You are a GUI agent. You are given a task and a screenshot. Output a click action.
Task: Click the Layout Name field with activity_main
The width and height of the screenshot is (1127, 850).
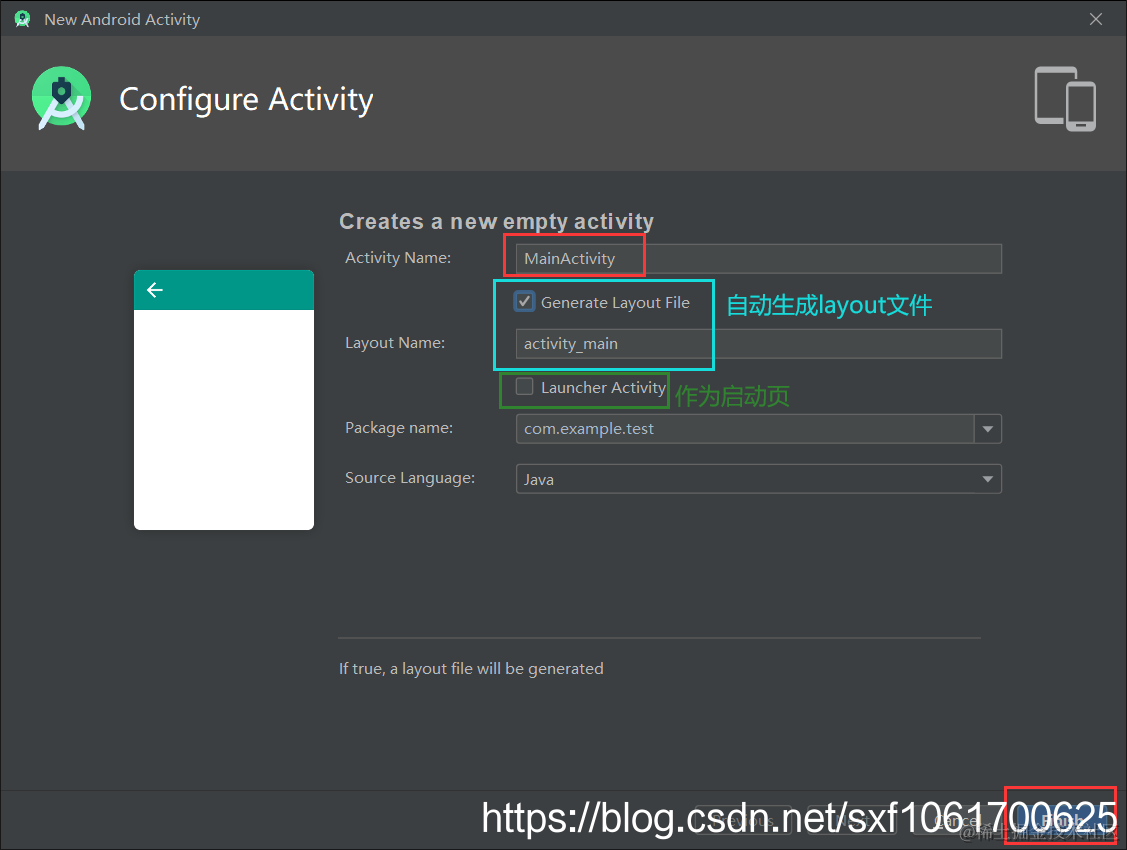[758, 344]
